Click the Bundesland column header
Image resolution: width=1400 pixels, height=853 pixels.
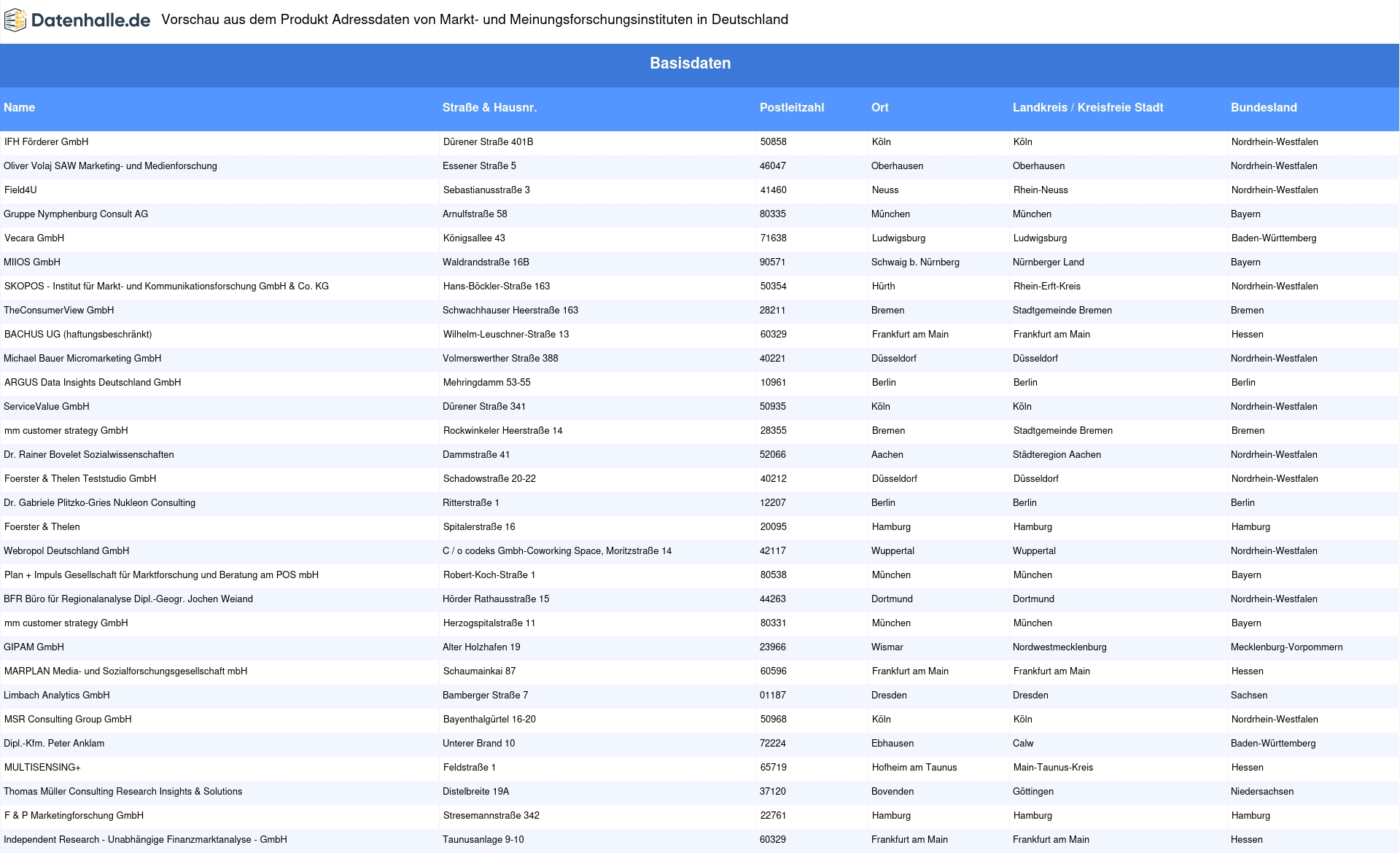pyautogui.click(x=1264, y=108)
